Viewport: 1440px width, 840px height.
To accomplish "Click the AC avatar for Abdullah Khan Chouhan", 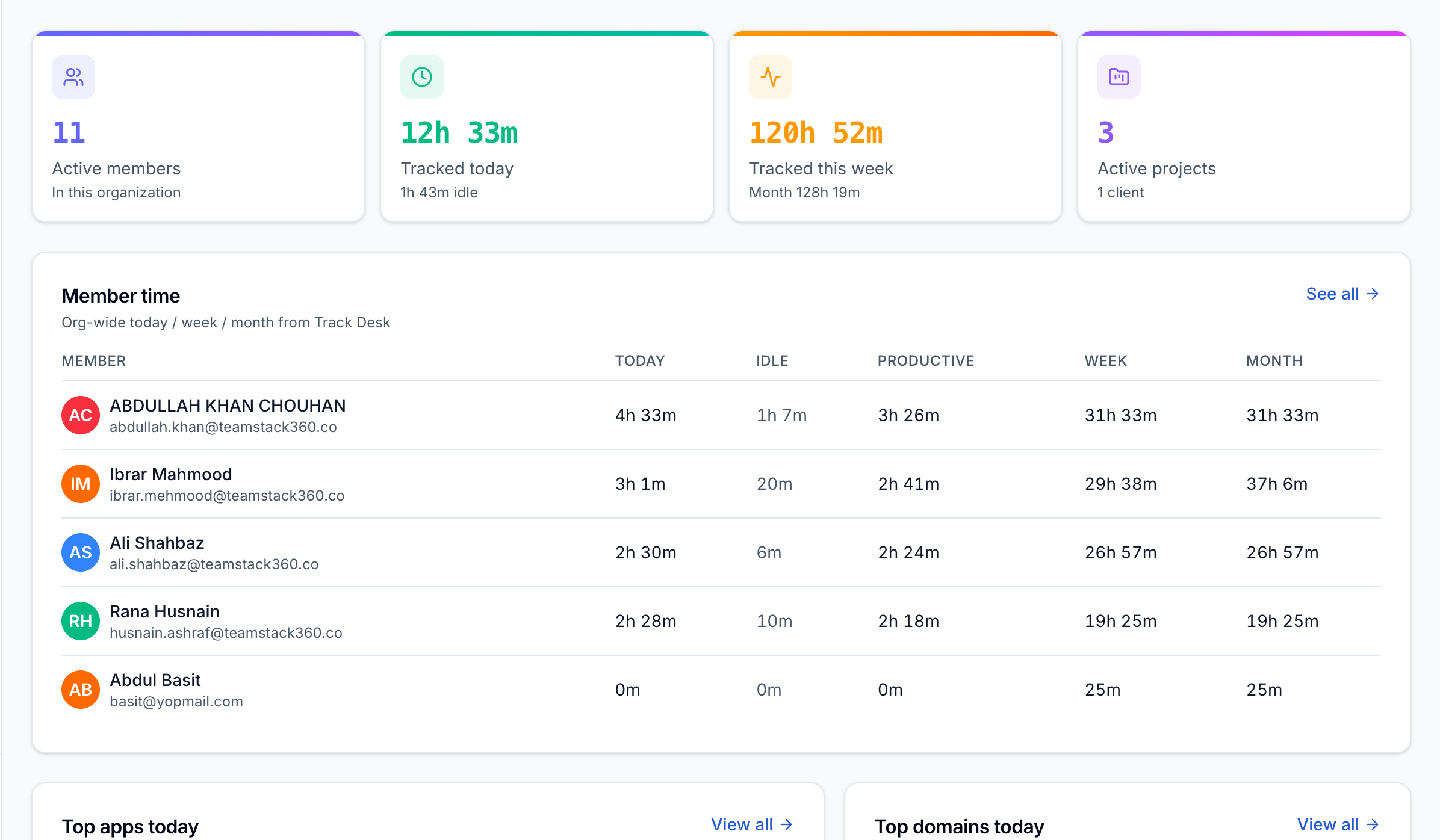I will tap(81, 415).
